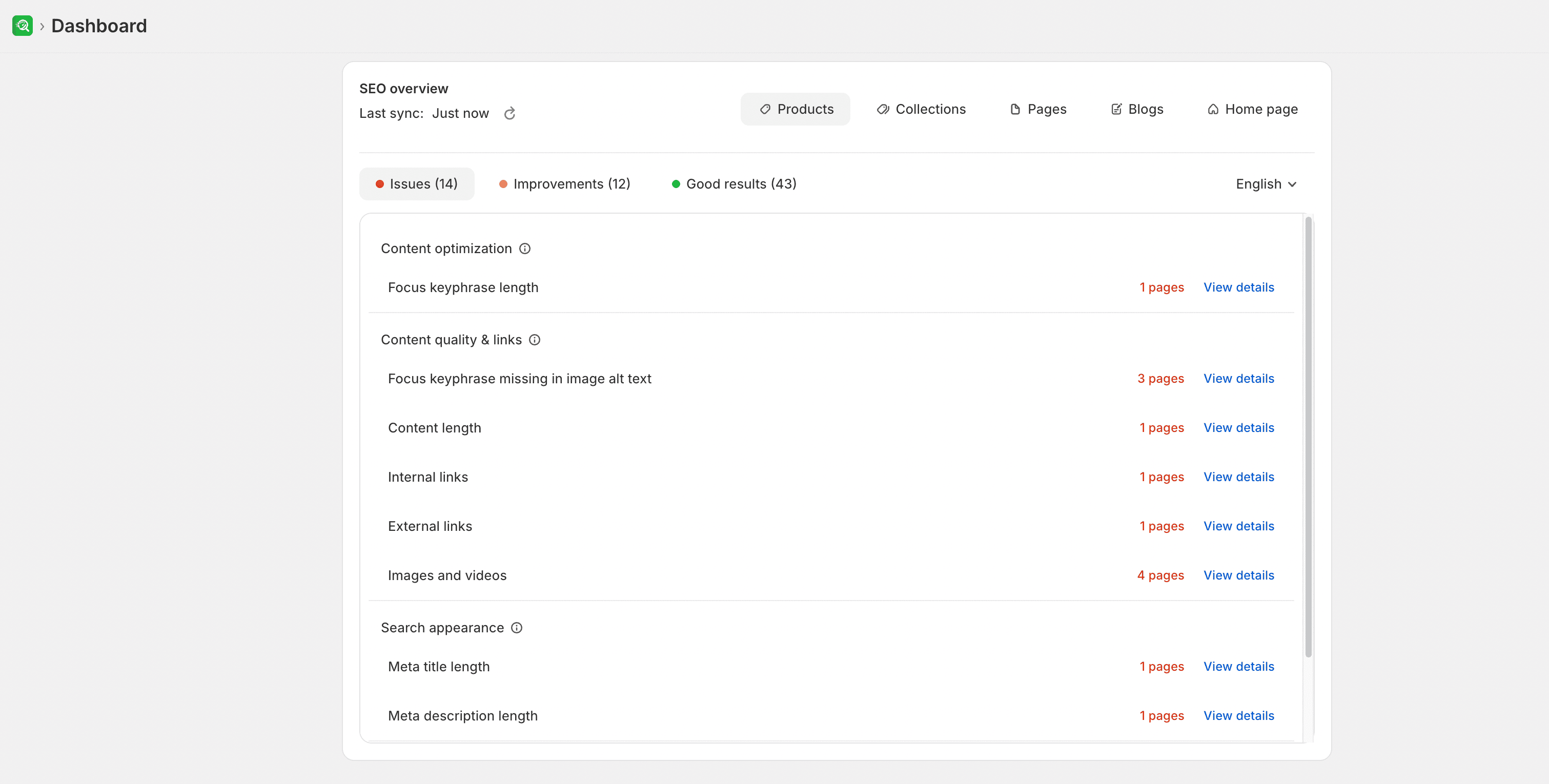
Task: Select the Issues (14) filter
Action: coord(417,184)
